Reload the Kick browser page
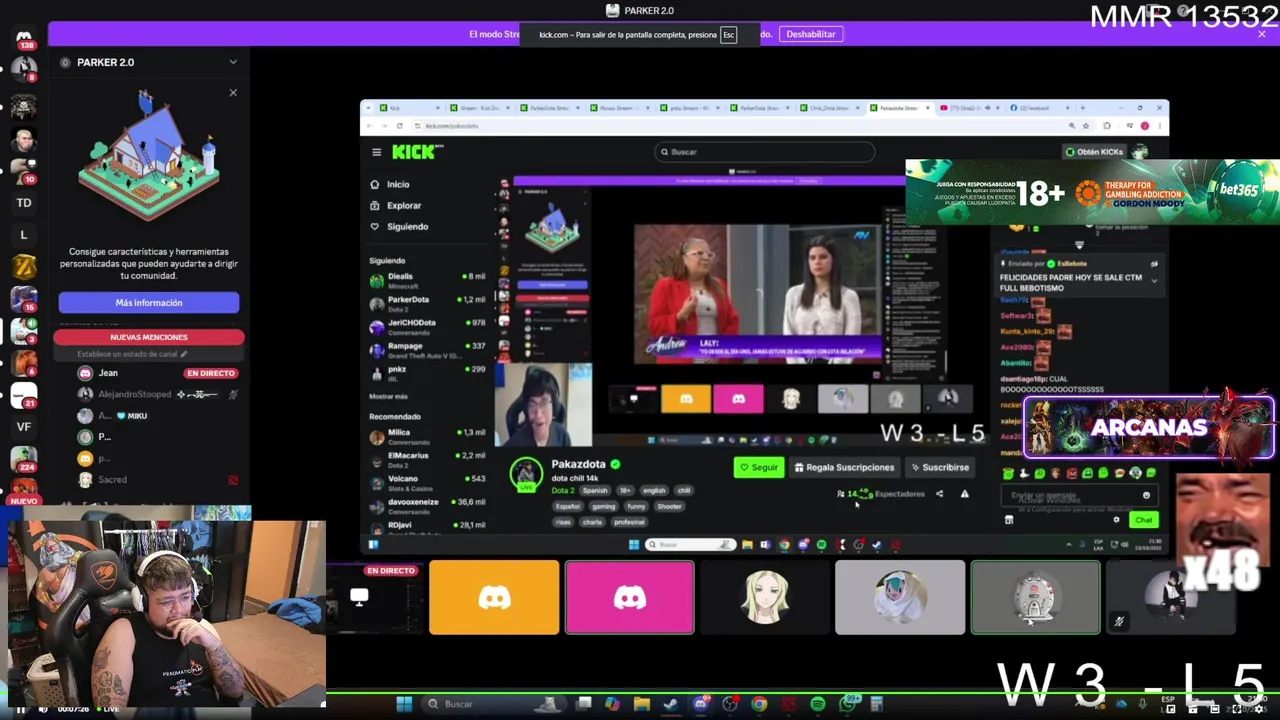This screenshot has width=1280, height=720. pyautogui.click(x=399, y=126)
